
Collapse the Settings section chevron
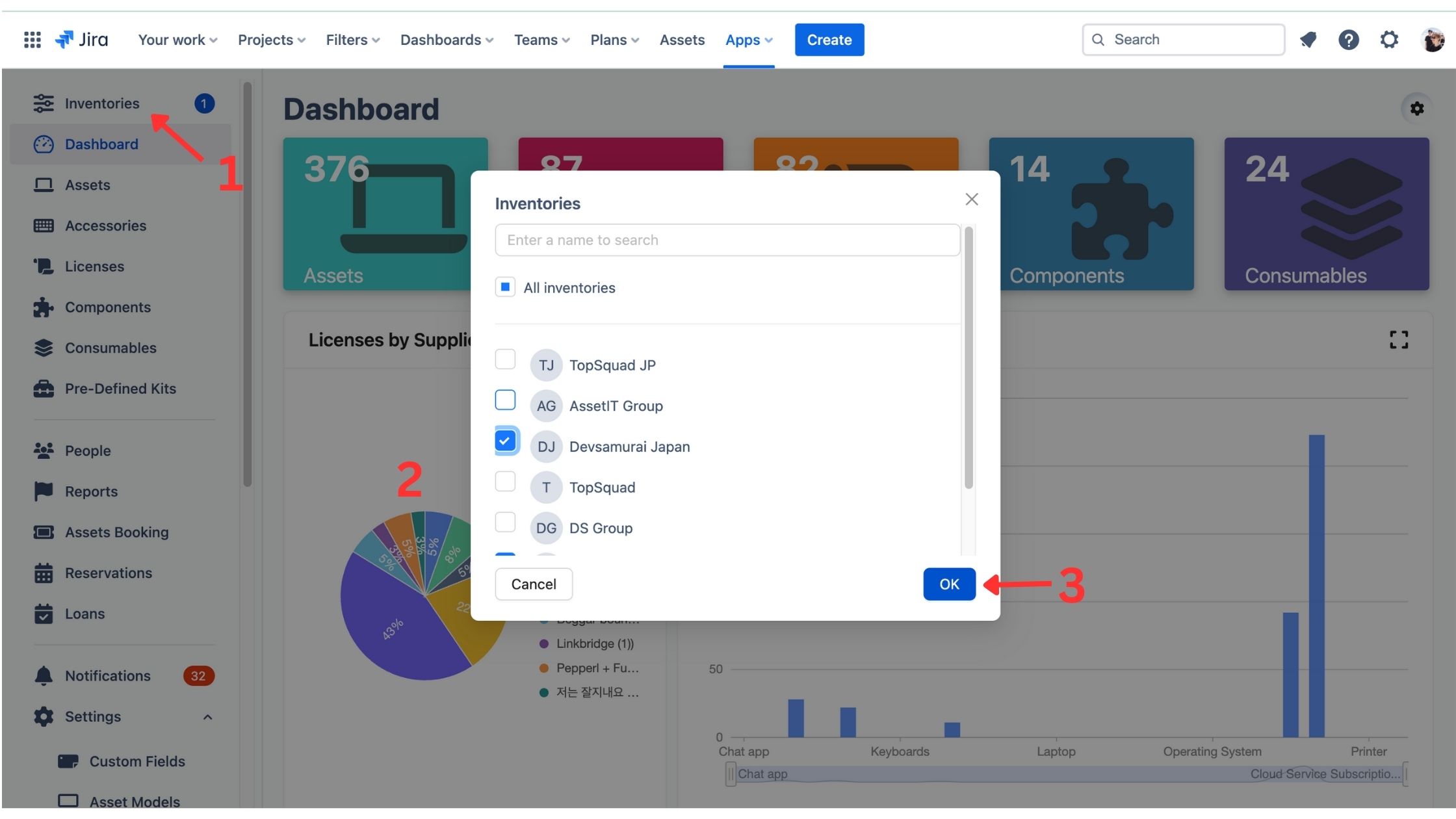(x=207, y=717)
